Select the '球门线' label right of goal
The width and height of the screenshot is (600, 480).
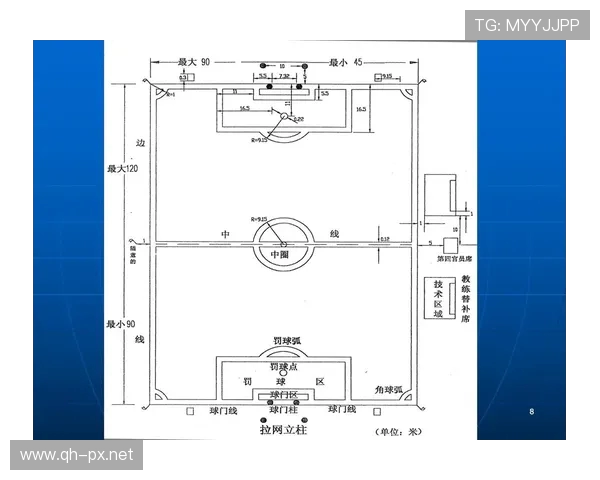point(342,409)
